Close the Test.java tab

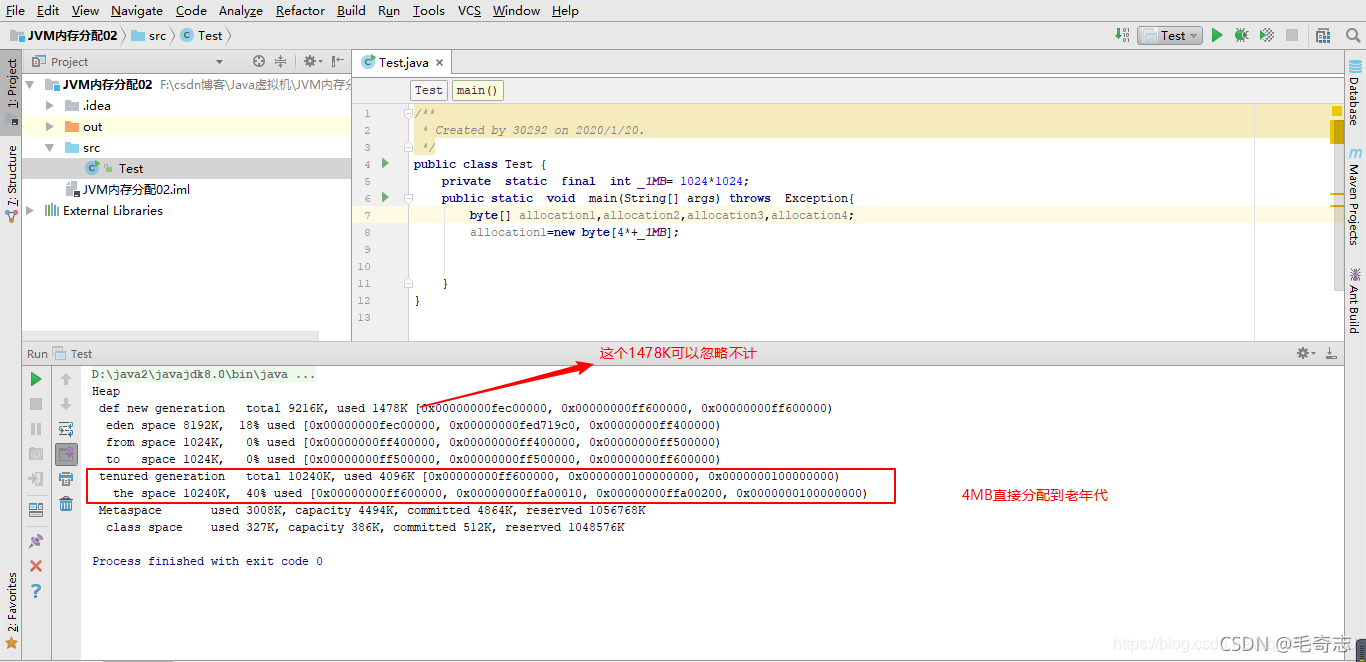[x=439, y=62]
